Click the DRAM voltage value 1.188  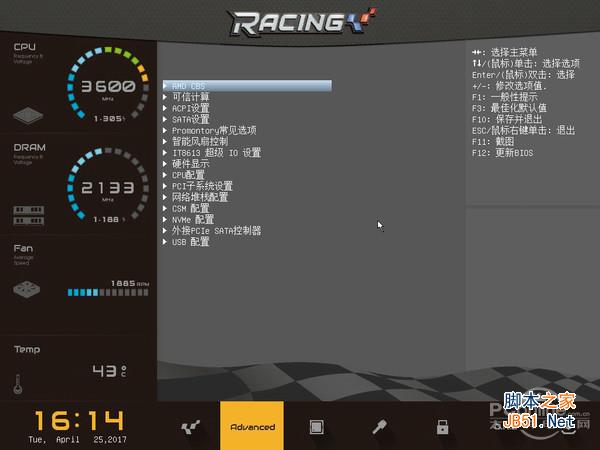pos(109,219)
